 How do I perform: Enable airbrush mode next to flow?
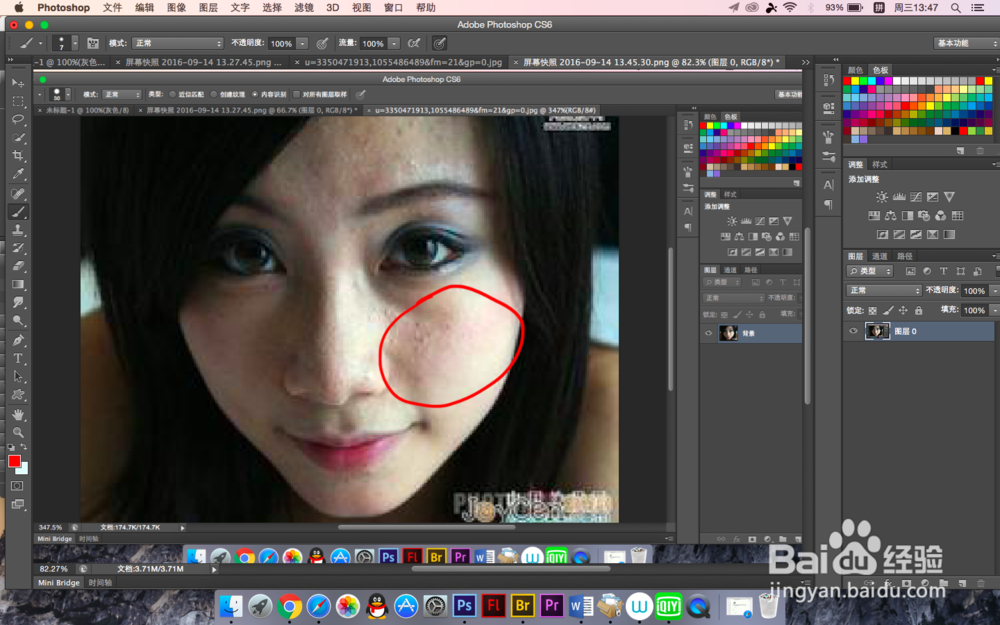(414, 43)
